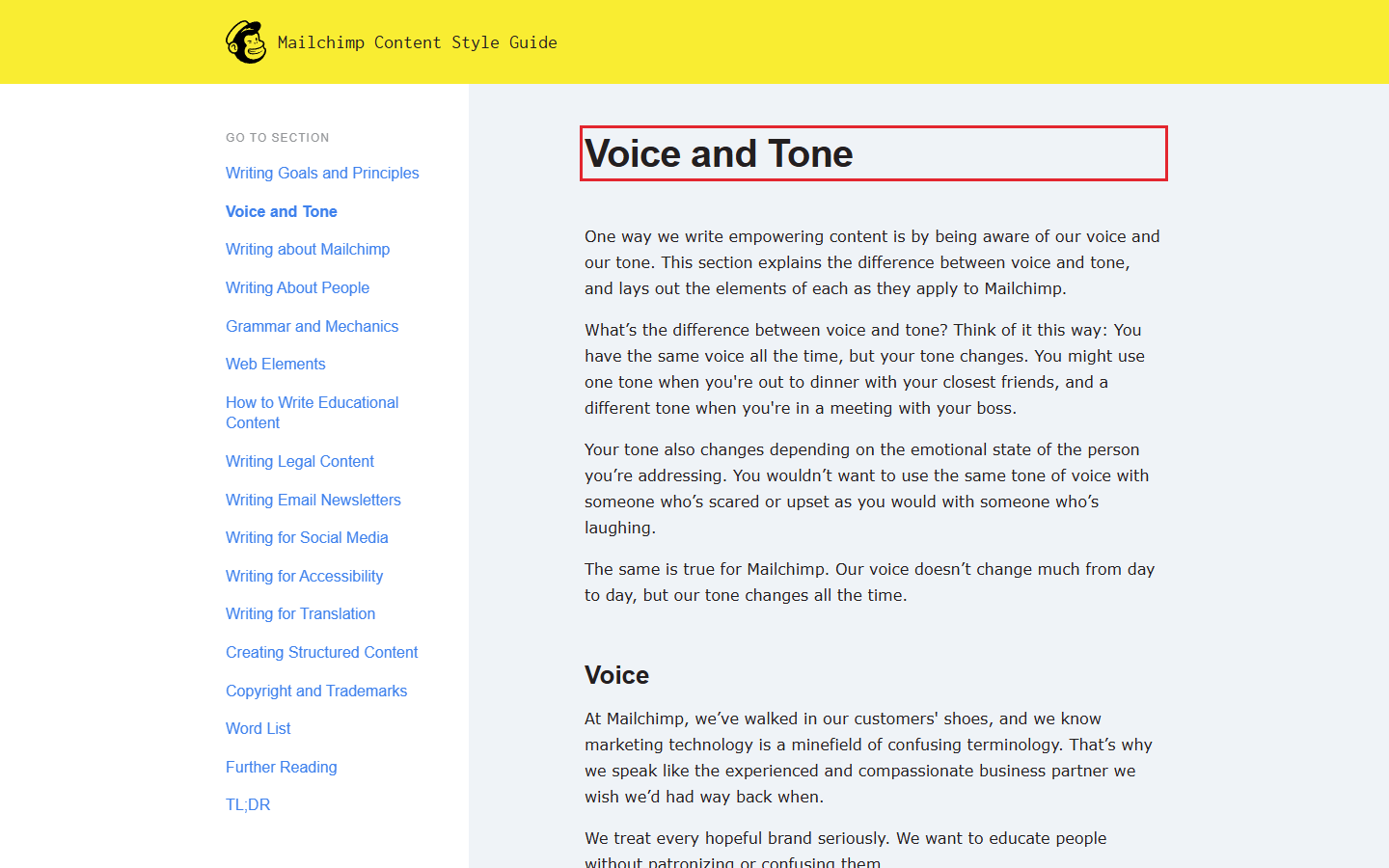1389x868 pixels.
Task: Open the TL;DR section
Action: coord(248,804)
